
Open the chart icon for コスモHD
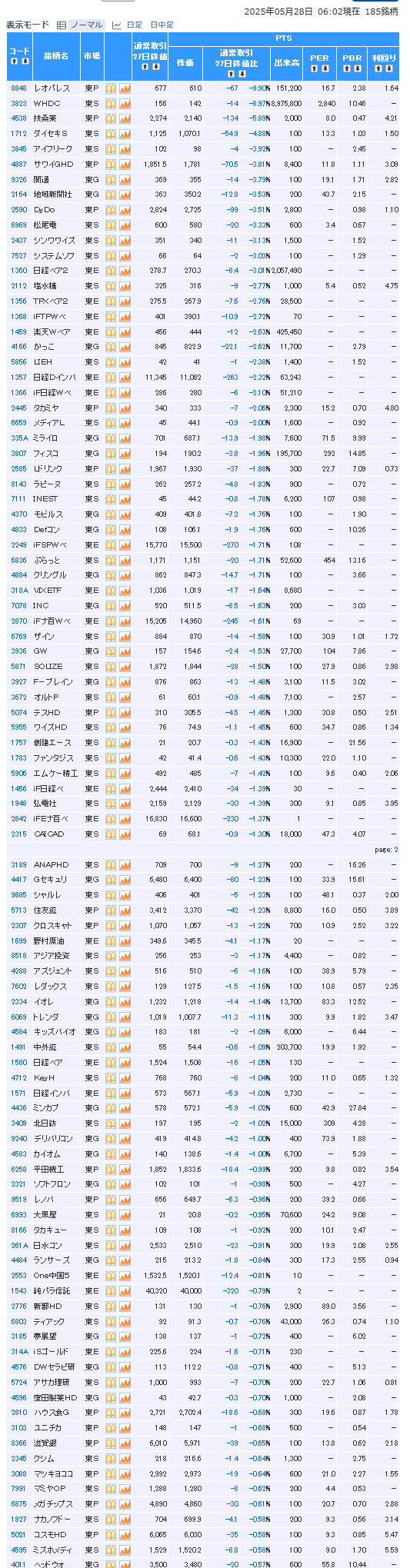point(125,1534)
